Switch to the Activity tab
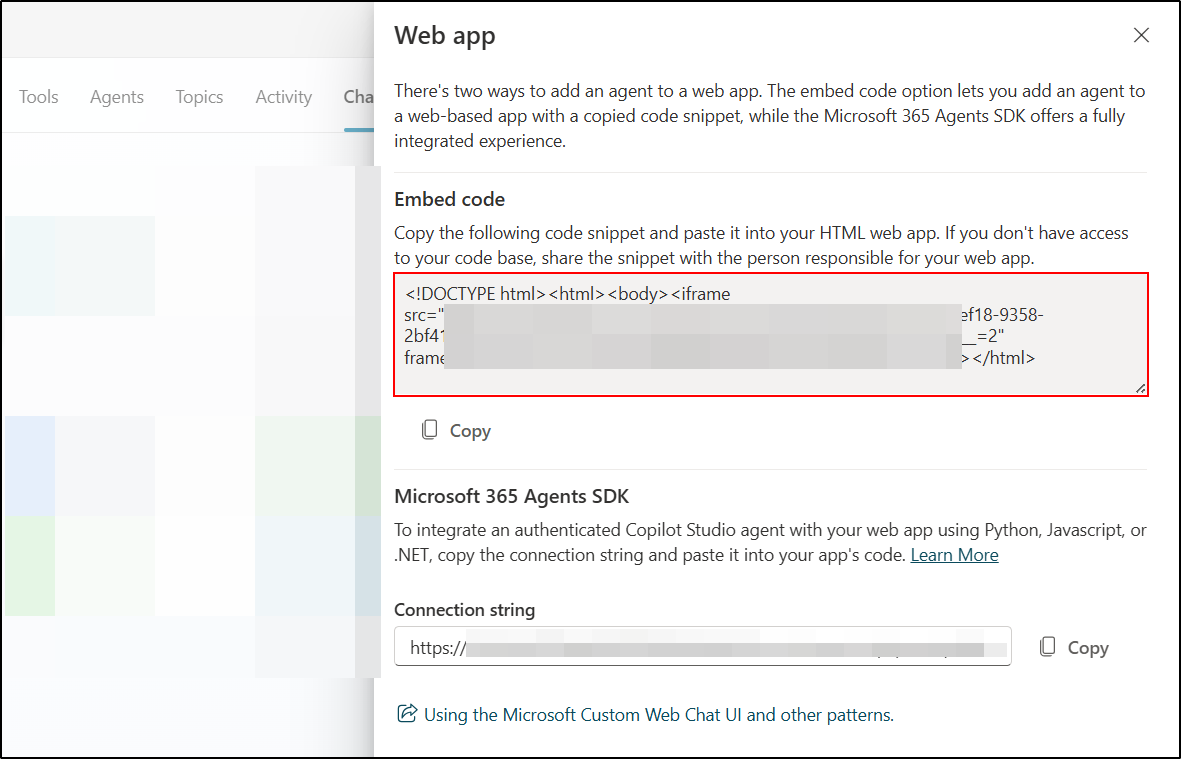The width and height of the screenshot is (1181, 759). (x=283, y=96)
